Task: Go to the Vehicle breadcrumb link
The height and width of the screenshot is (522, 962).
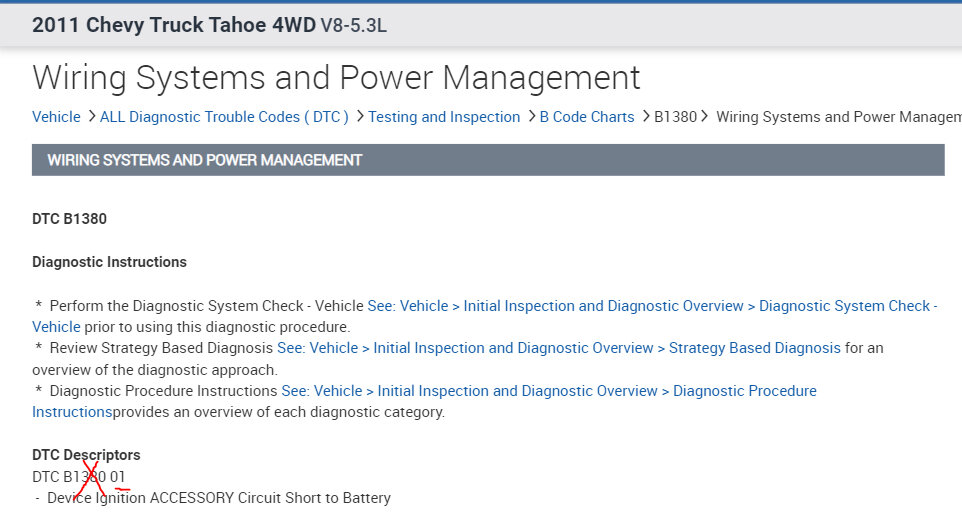Action: coord(56,117)
